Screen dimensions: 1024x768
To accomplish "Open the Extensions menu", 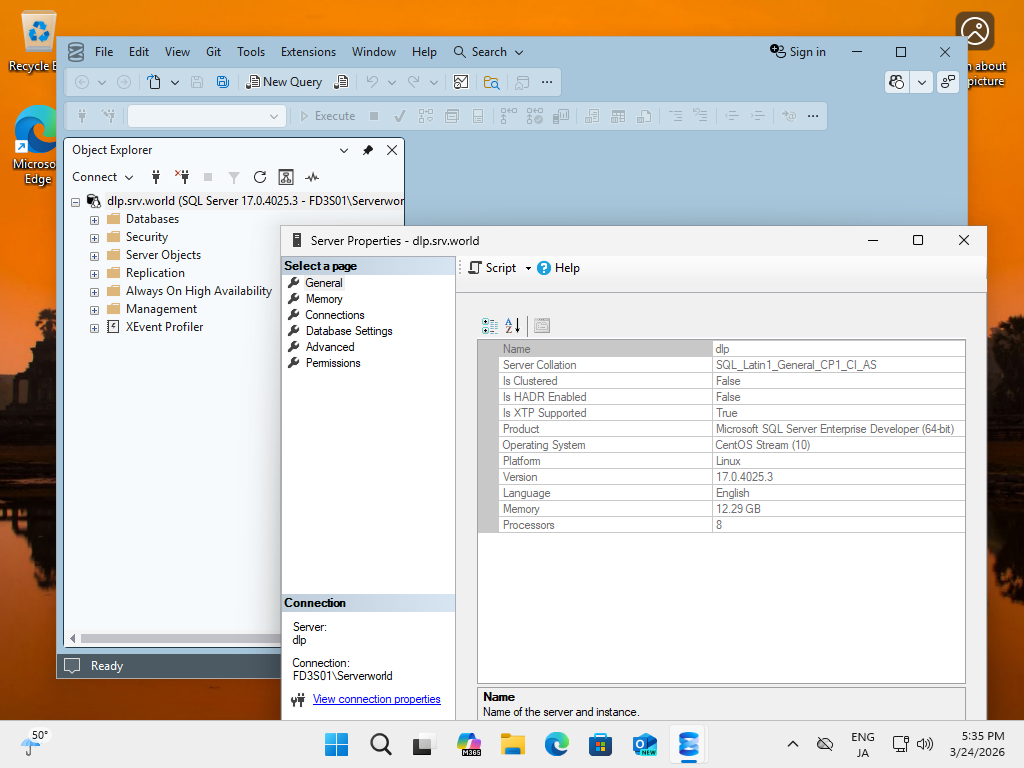I will pyautogui.click(x=308, y=52).
